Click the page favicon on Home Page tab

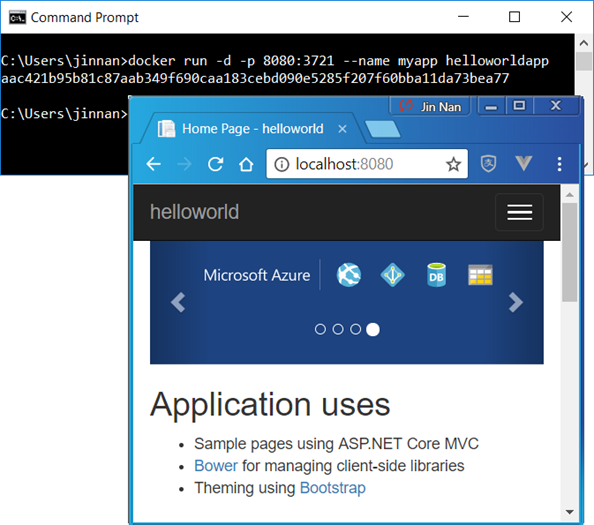166,129
